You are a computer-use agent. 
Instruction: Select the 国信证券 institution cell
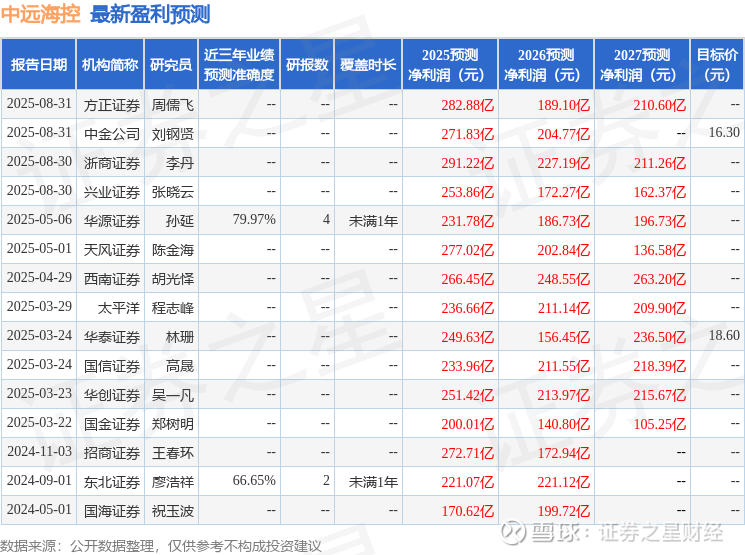tap(112, 366)
